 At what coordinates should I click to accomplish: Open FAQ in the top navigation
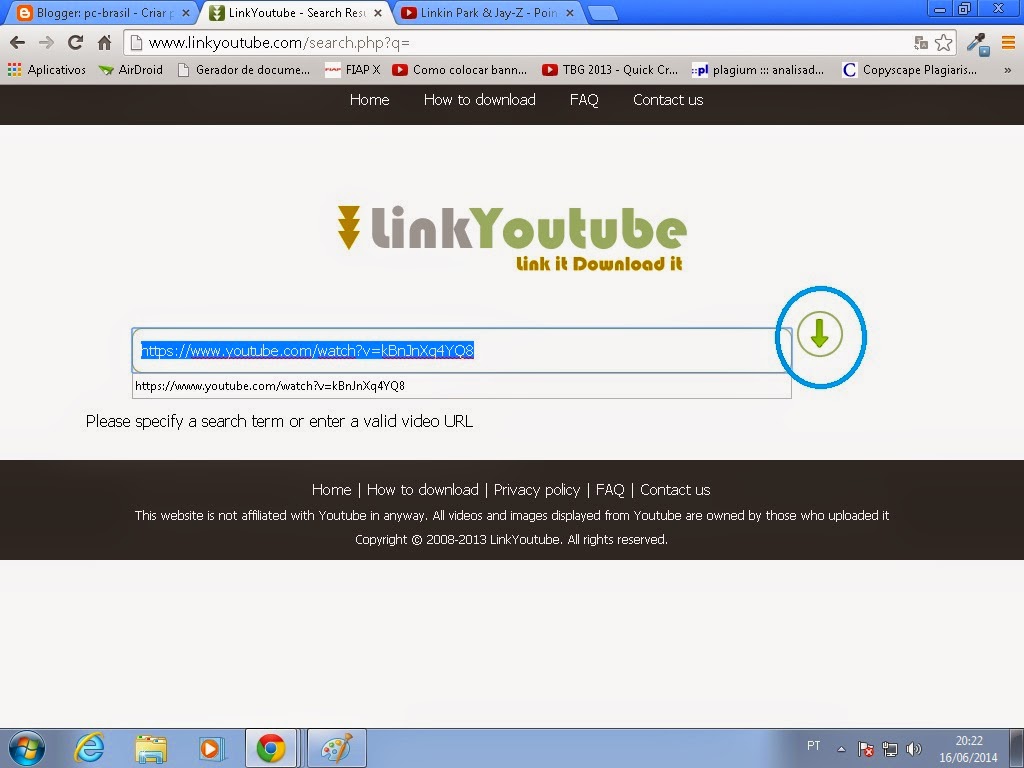click(584, 100)
